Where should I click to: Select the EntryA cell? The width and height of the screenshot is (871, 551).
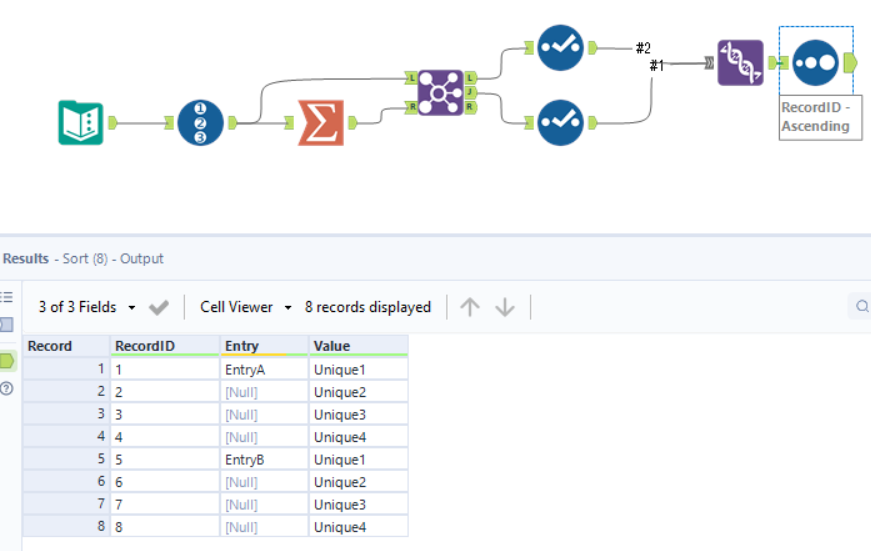tap(264, 369)
